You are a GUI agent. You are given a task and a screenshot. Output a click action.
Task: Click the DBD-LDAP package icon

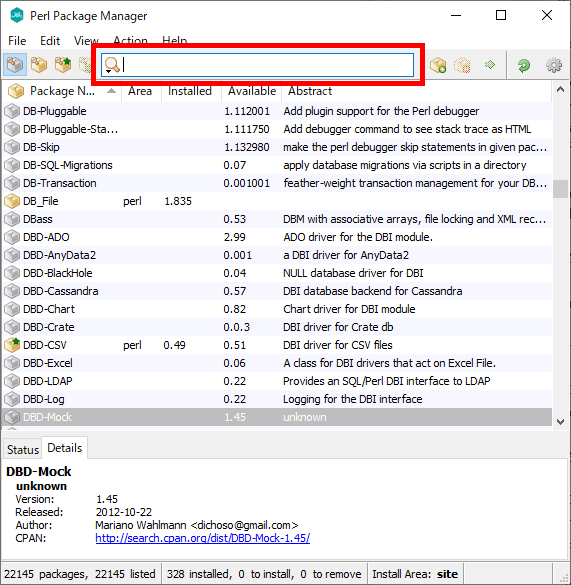12,381
